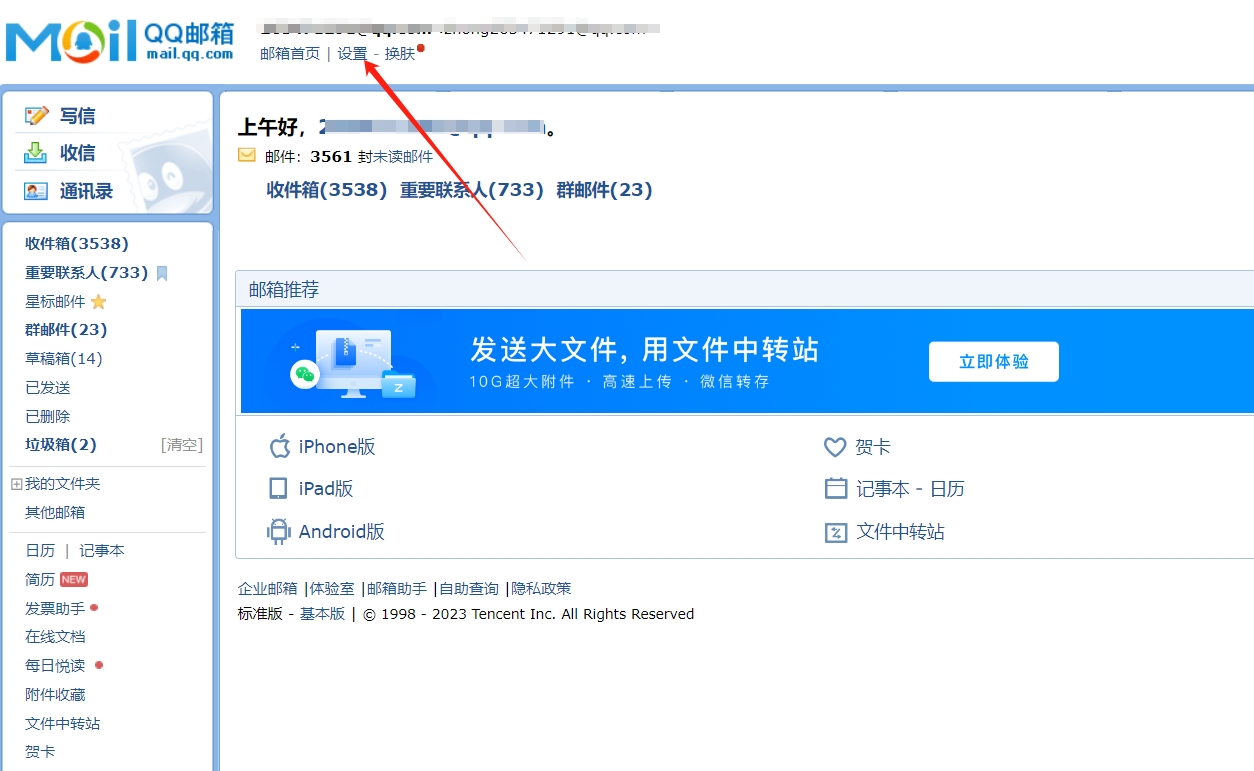Click the iPhone版 app icon

pyautogui.click(x=278, y=446)
